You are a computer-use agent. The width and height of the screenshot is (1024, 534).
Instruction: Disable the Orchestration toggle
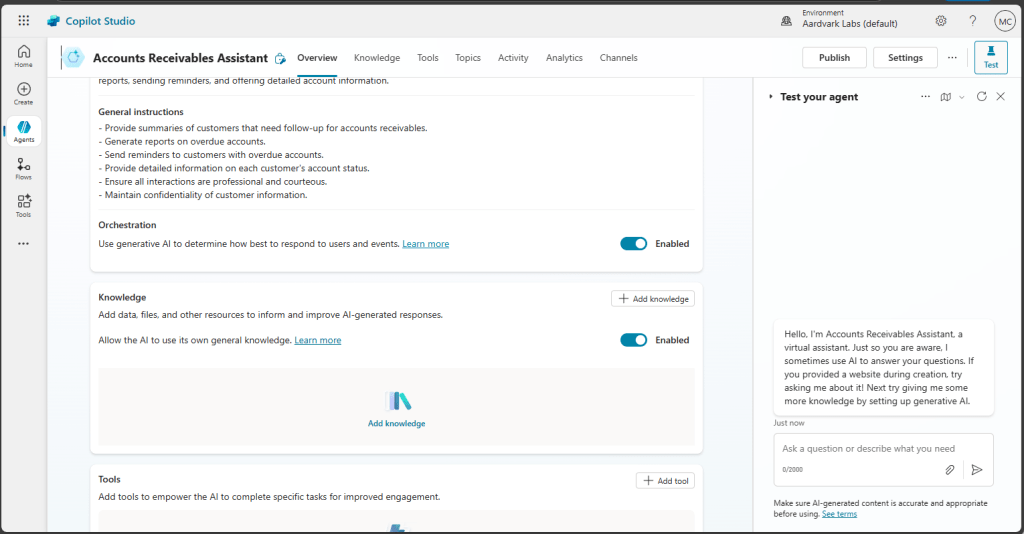pyautogui.click(x=633, y=244)
